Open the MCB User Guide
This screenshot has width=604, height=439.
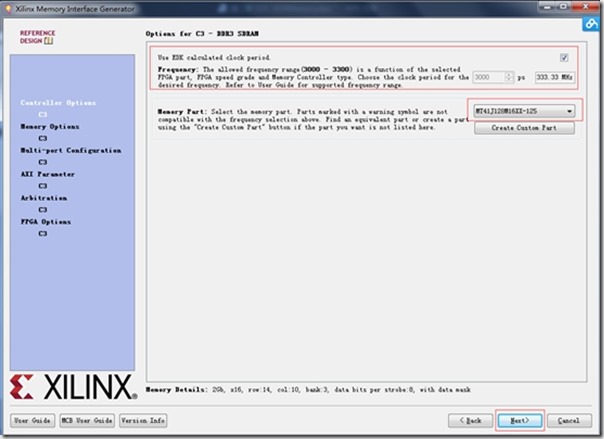click(87, 421)
